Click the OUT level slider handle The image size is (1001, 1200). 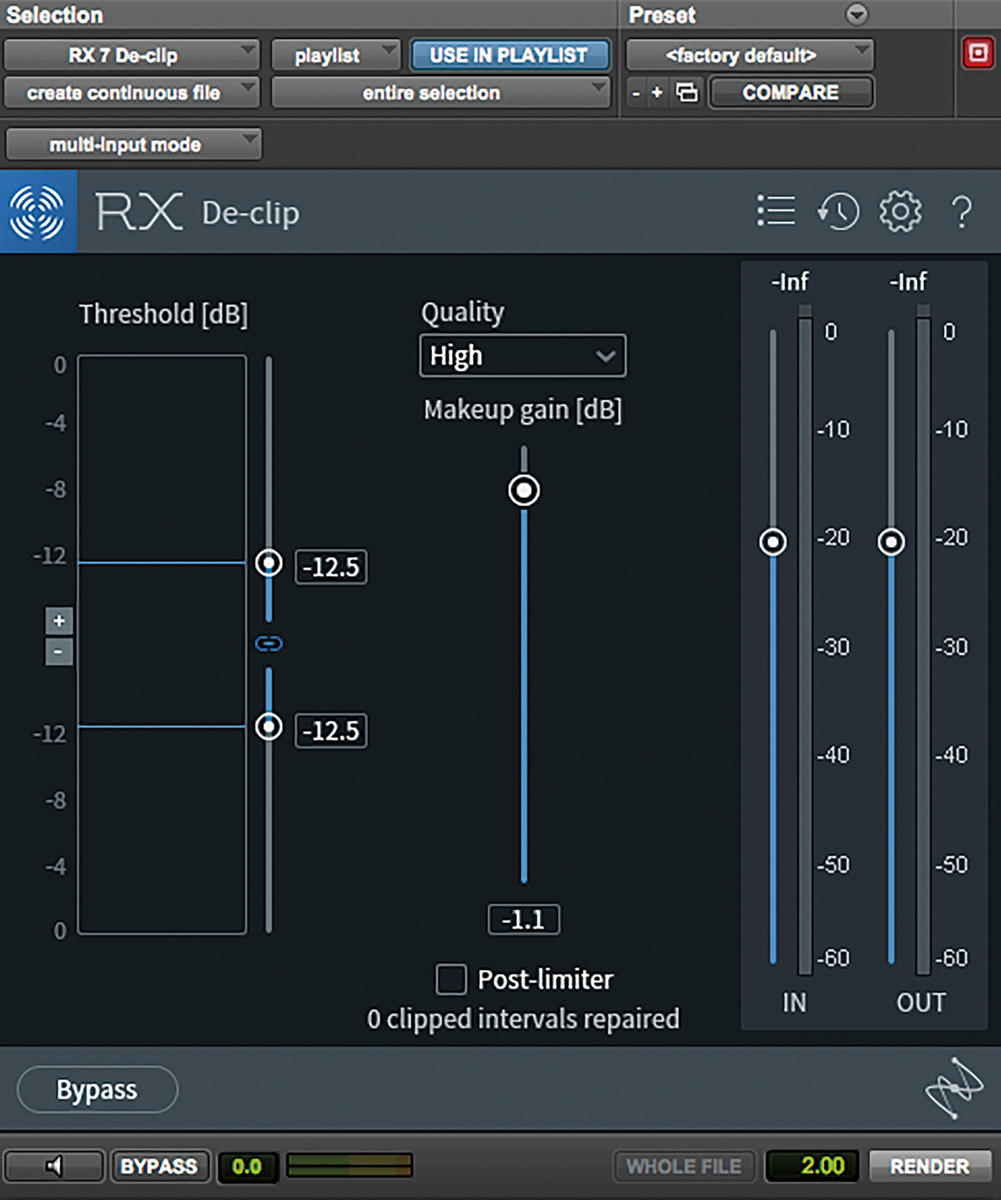coord(891,542)
